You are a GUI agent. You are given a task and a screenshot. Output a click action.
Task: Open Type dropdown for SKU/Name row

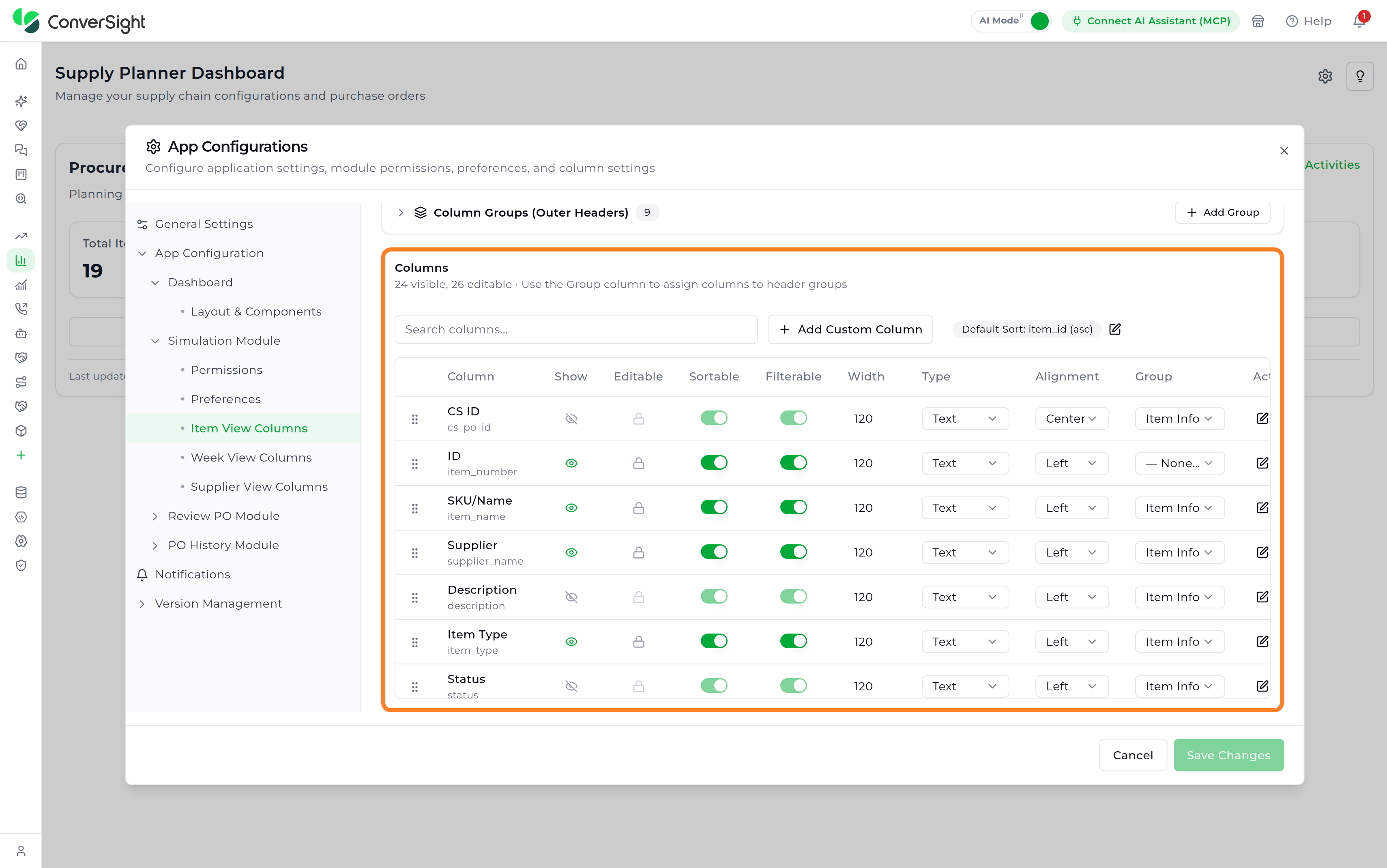pyautogui.click(x=965, y=508)
